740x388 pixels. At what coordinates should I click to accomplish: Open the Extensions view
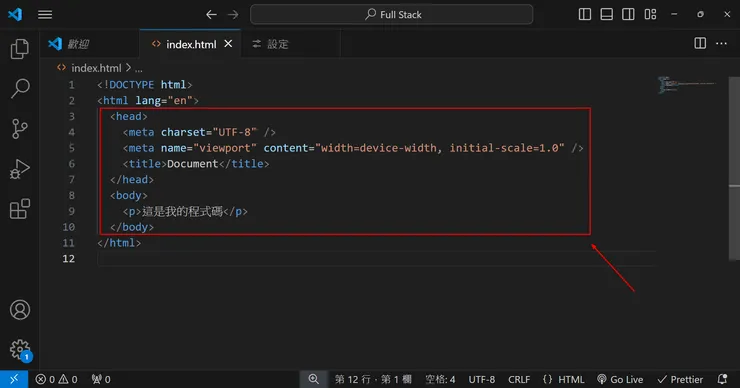point(19,209)
